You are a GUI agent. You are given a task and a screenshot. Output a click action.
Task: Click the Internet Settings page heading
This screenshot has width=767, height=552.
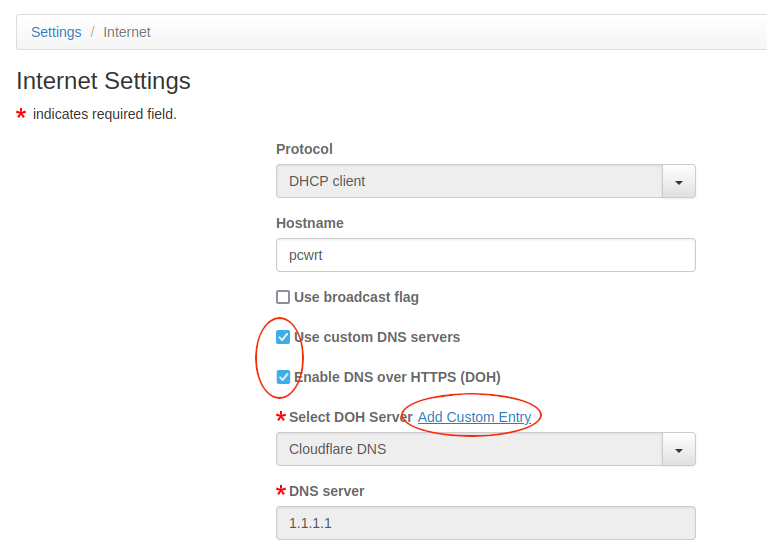pyautogui.click(x=103, y=81)
